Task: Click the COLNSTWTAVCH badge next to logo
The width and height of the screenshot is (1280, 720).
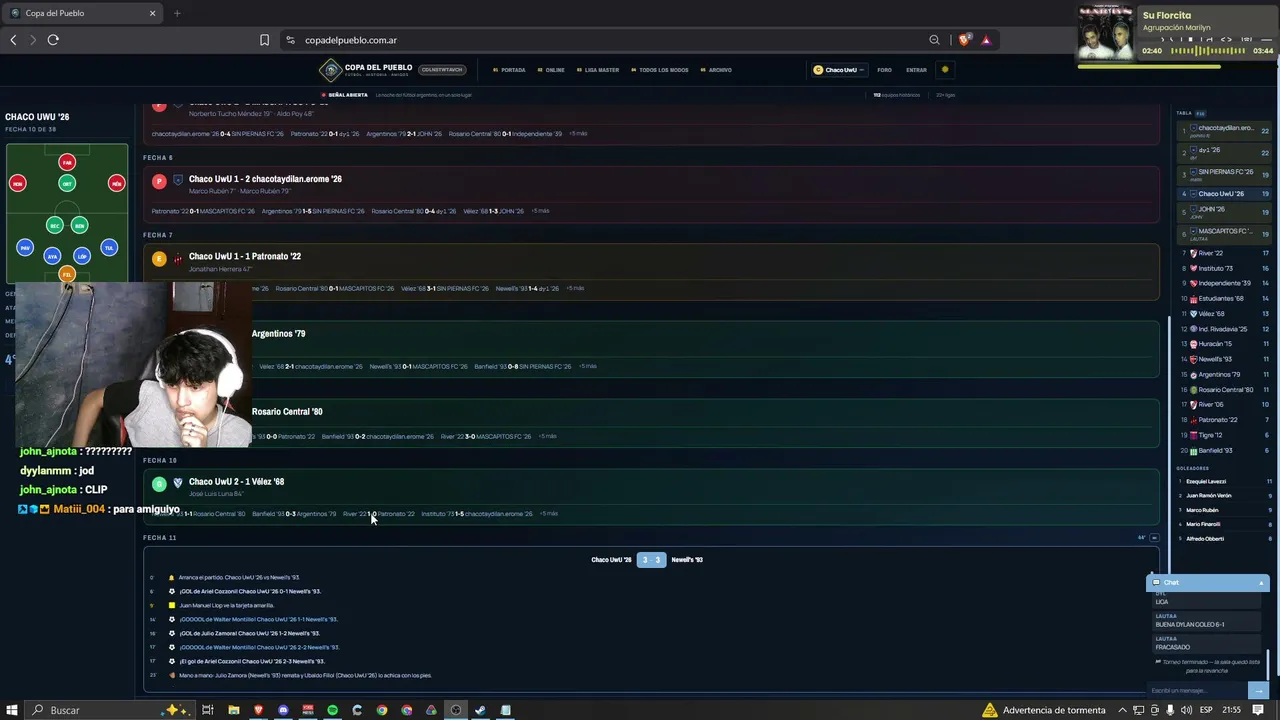Action: pos(442,70)
